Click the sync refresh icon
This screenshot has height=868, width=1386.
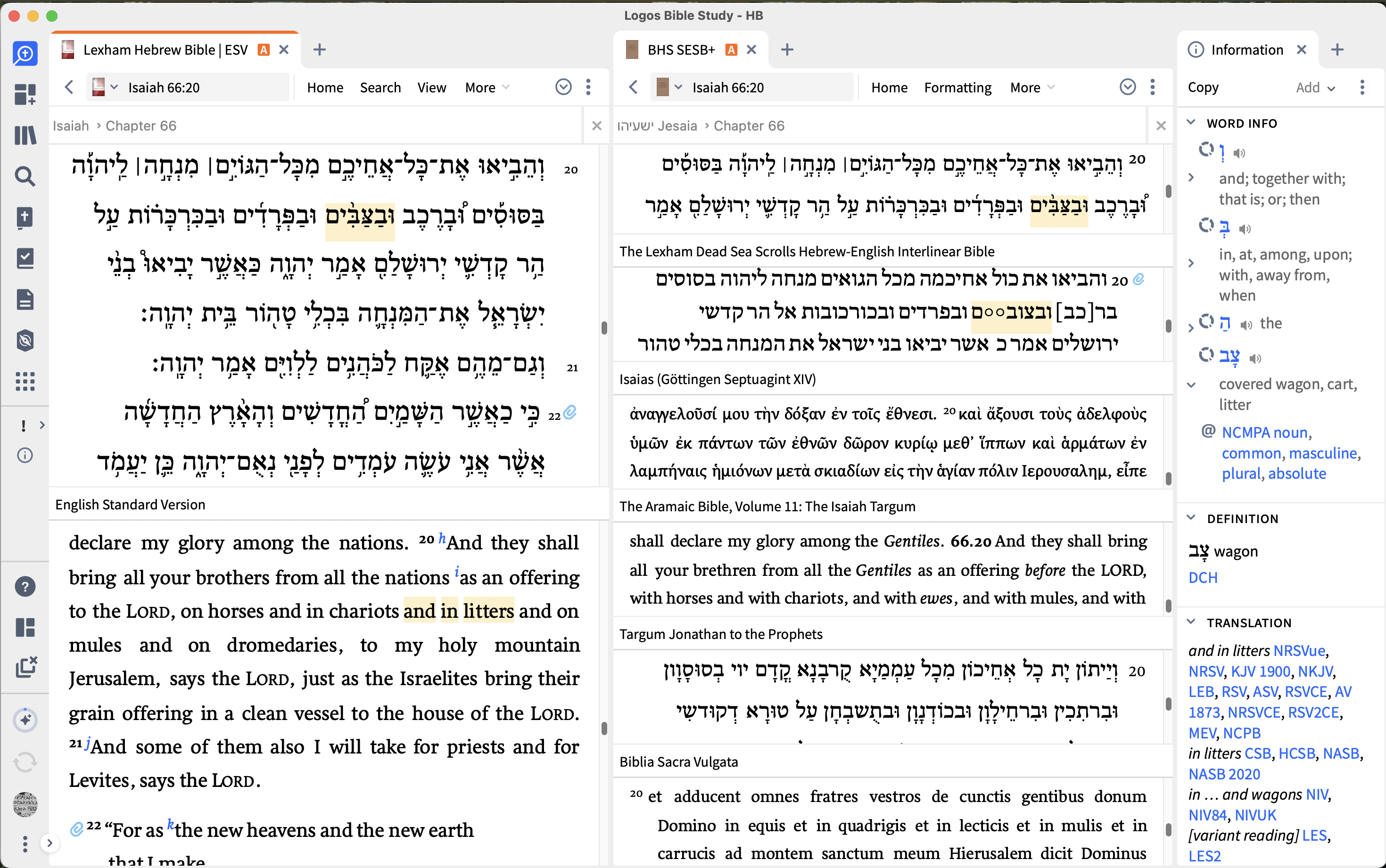pyautogui.click(x=25, y=762)
